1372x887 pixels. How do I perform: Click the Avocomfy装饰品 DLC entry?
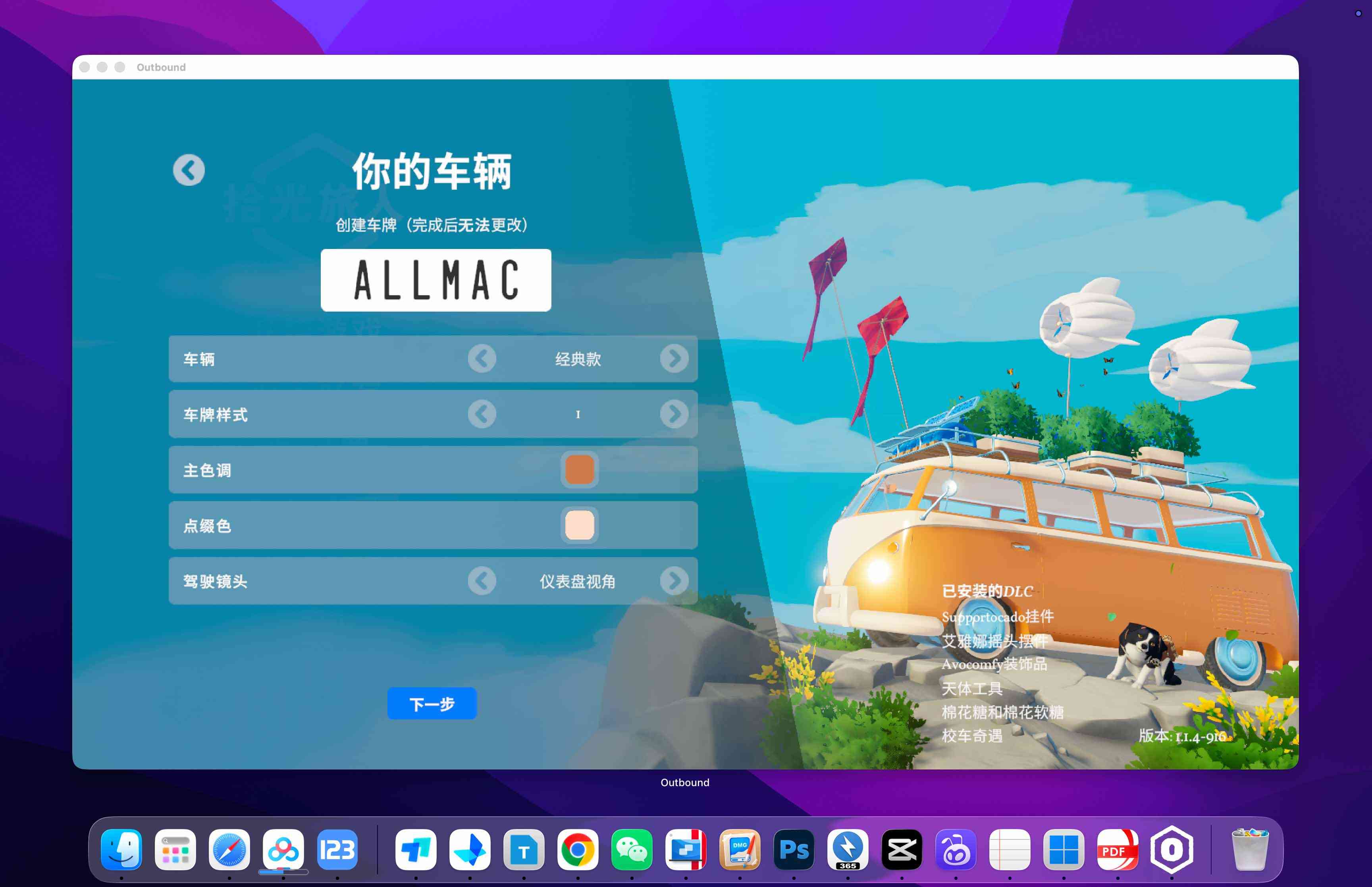pyautogui.click(x=994, y=664)
